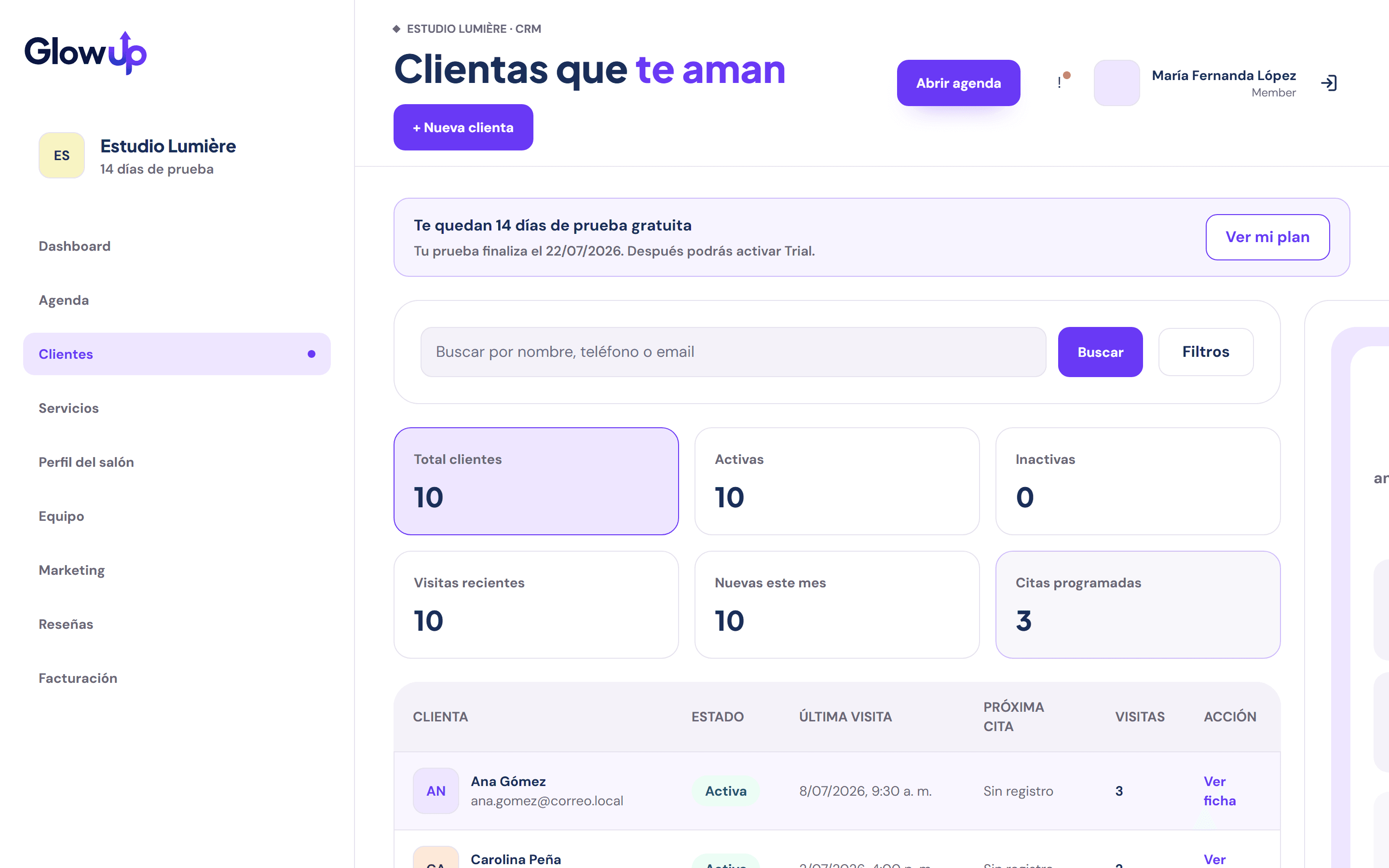Go to Agenda in sidebar

[x=177, y=300]
